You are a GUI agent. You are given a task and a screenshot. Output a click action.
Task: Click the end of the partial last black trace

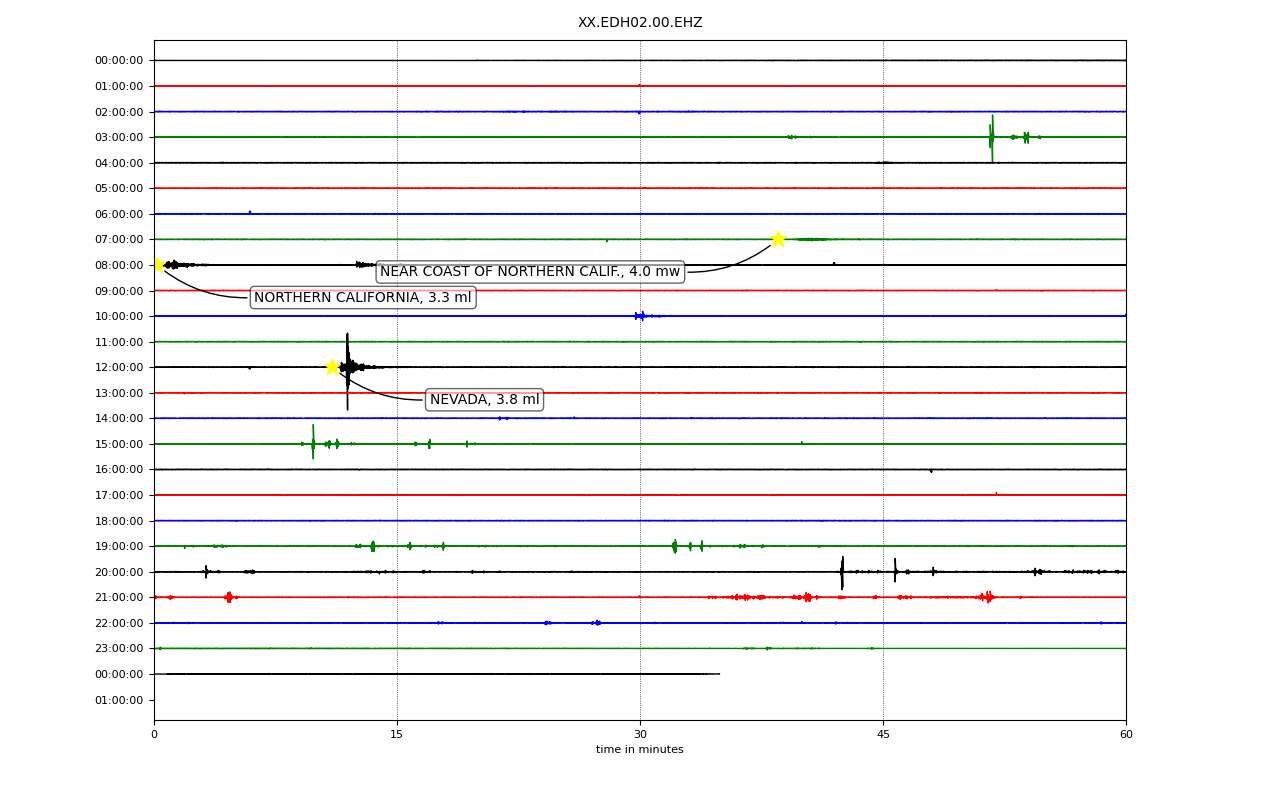[x=719, y=674]
